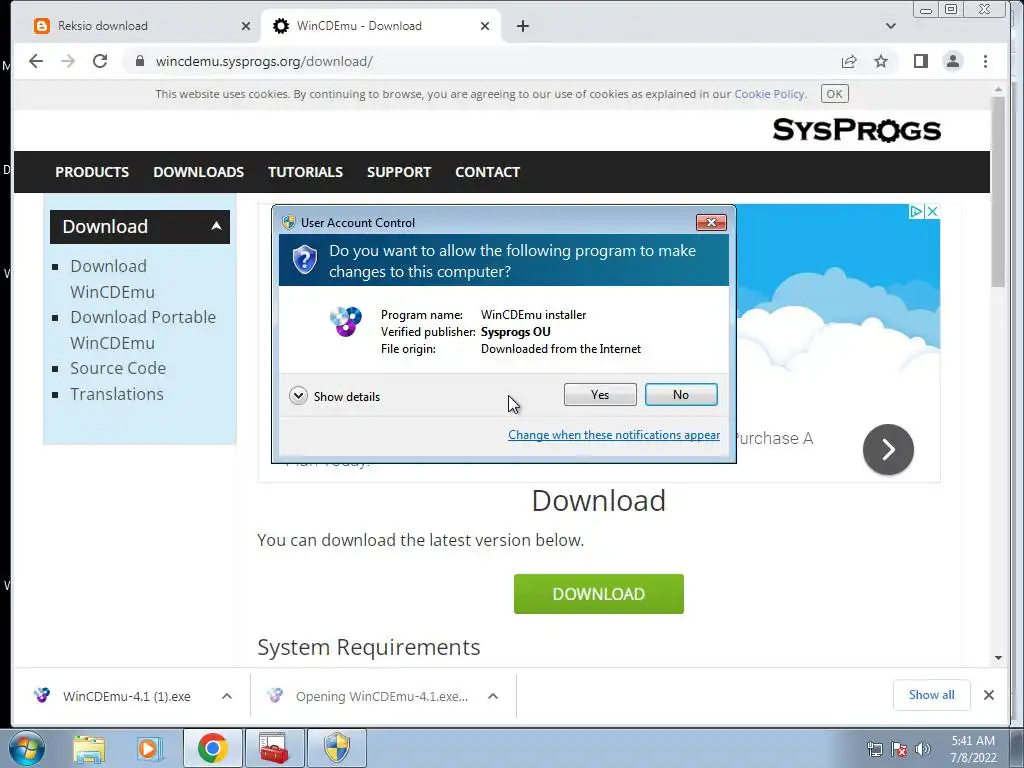The width and height of the screenshot is (1024, 768).
Task: Reload the page with refresh icon
Action: [100, 61]
